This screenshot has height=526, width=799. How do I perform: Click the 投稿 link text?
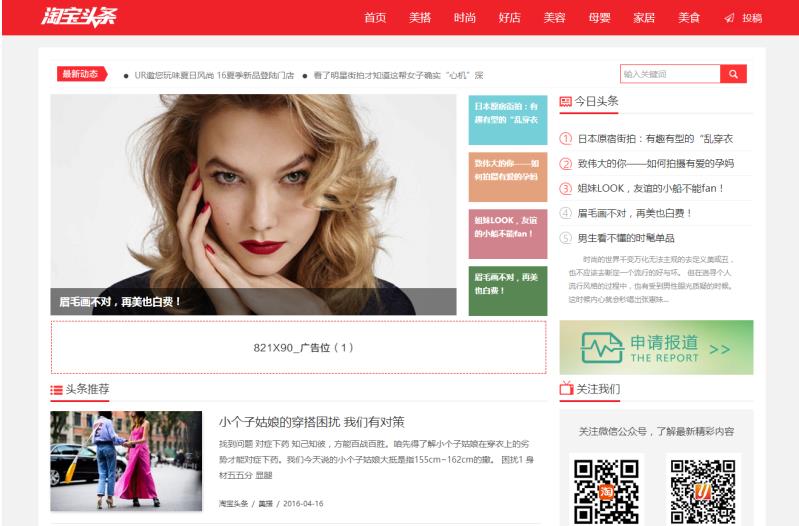(752, 18)
